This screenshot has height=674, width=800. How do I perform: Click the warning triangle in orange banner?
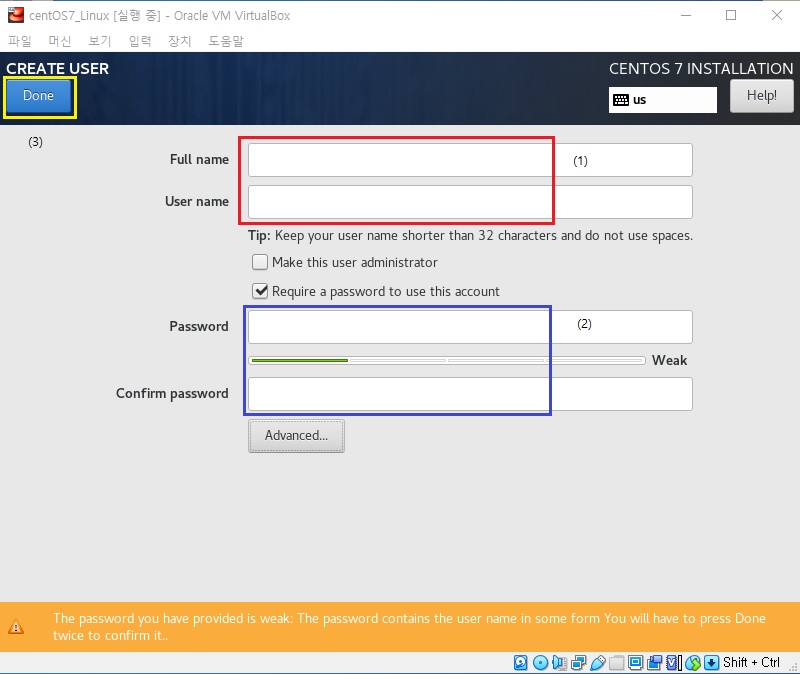[x=16, y=627]
